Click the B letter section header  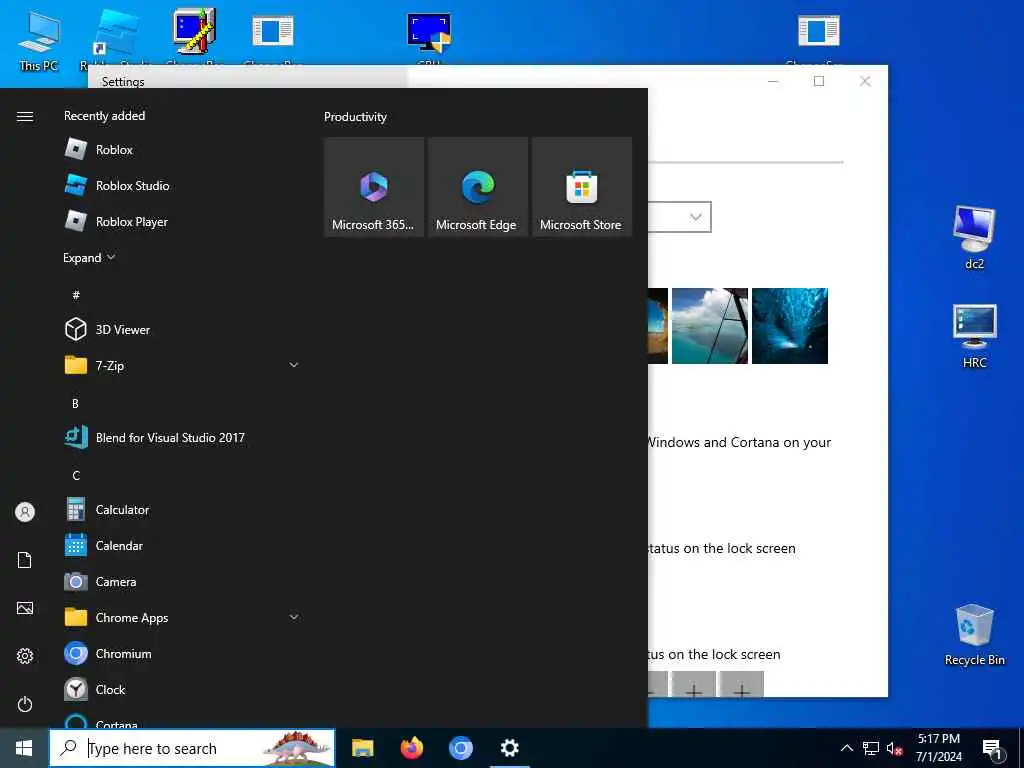[75, 404]
